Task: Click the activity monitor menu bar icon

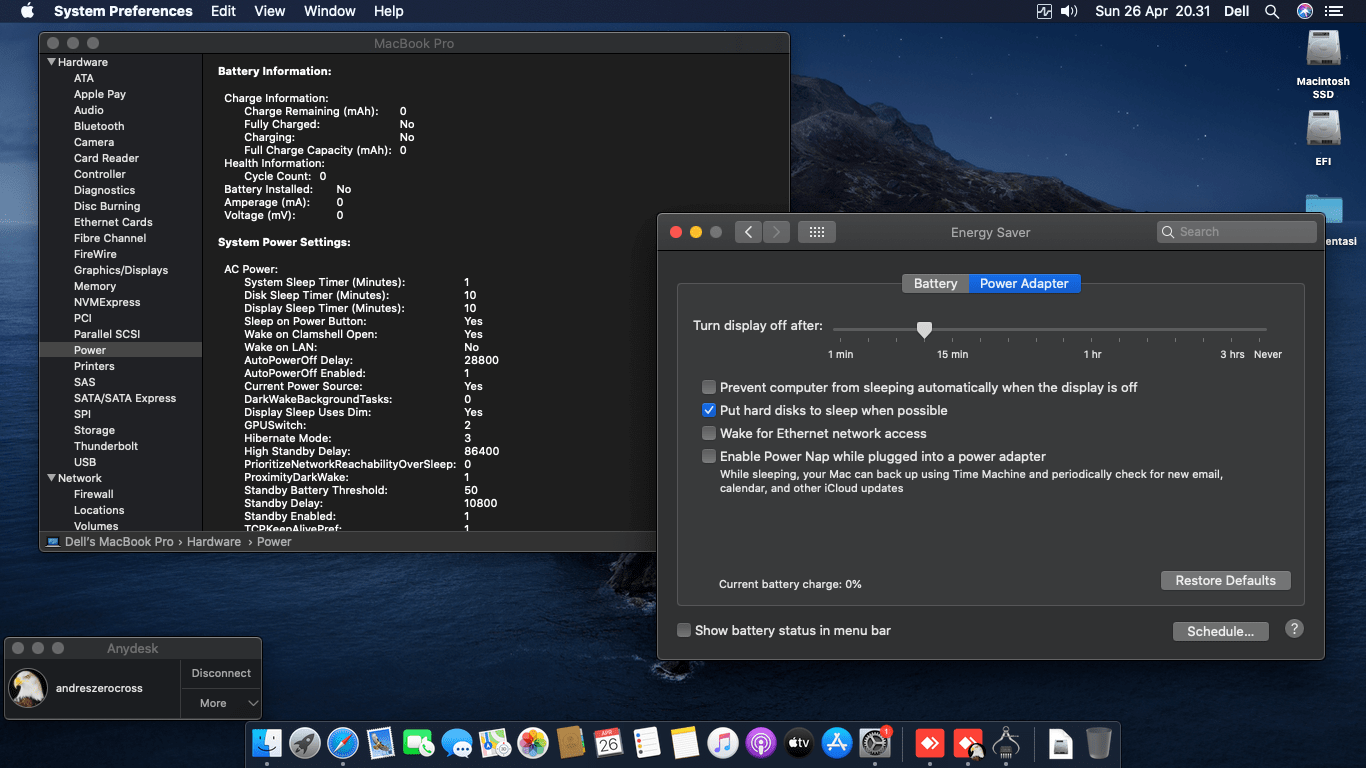Action: (x=1045, y=11)
